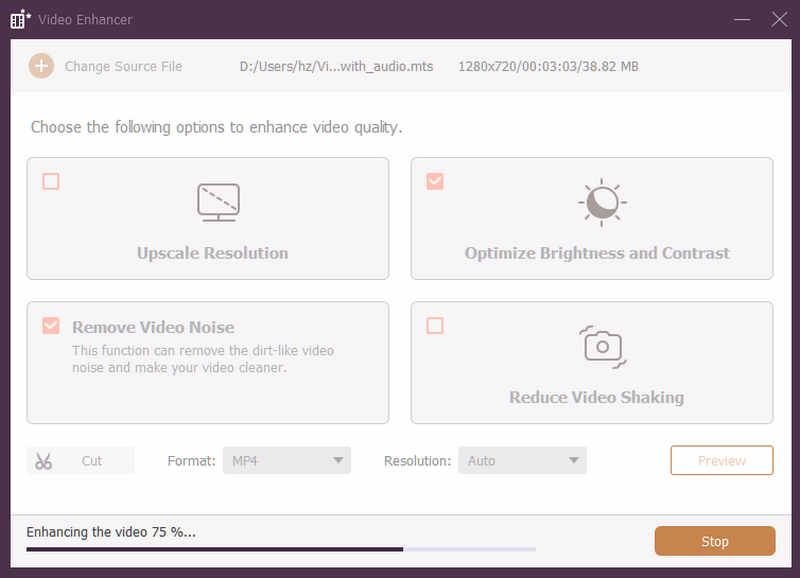
Task: Open the Format dropdown showing MP4
Action: [287, 461]
